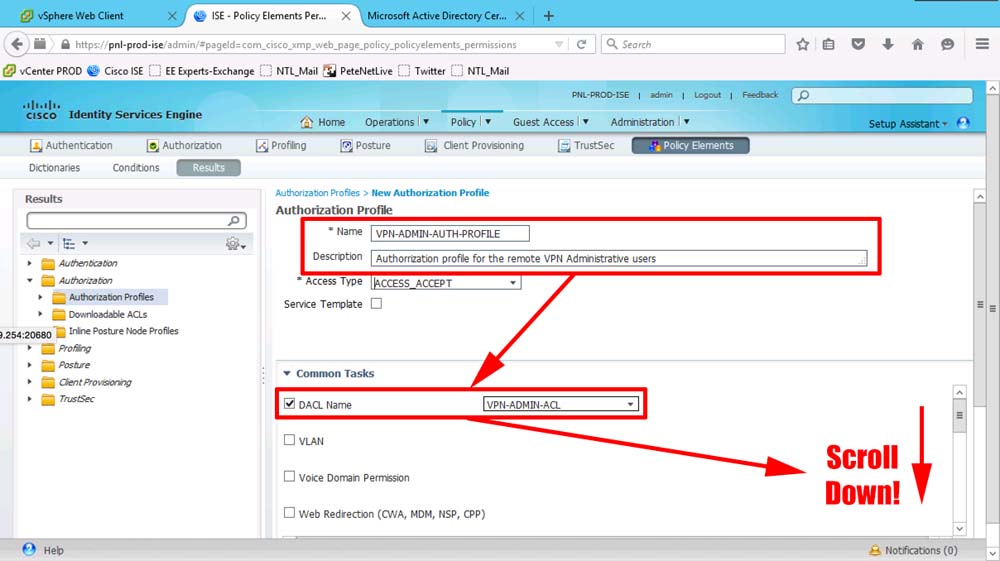Open the Profiling section

(281, 145)
